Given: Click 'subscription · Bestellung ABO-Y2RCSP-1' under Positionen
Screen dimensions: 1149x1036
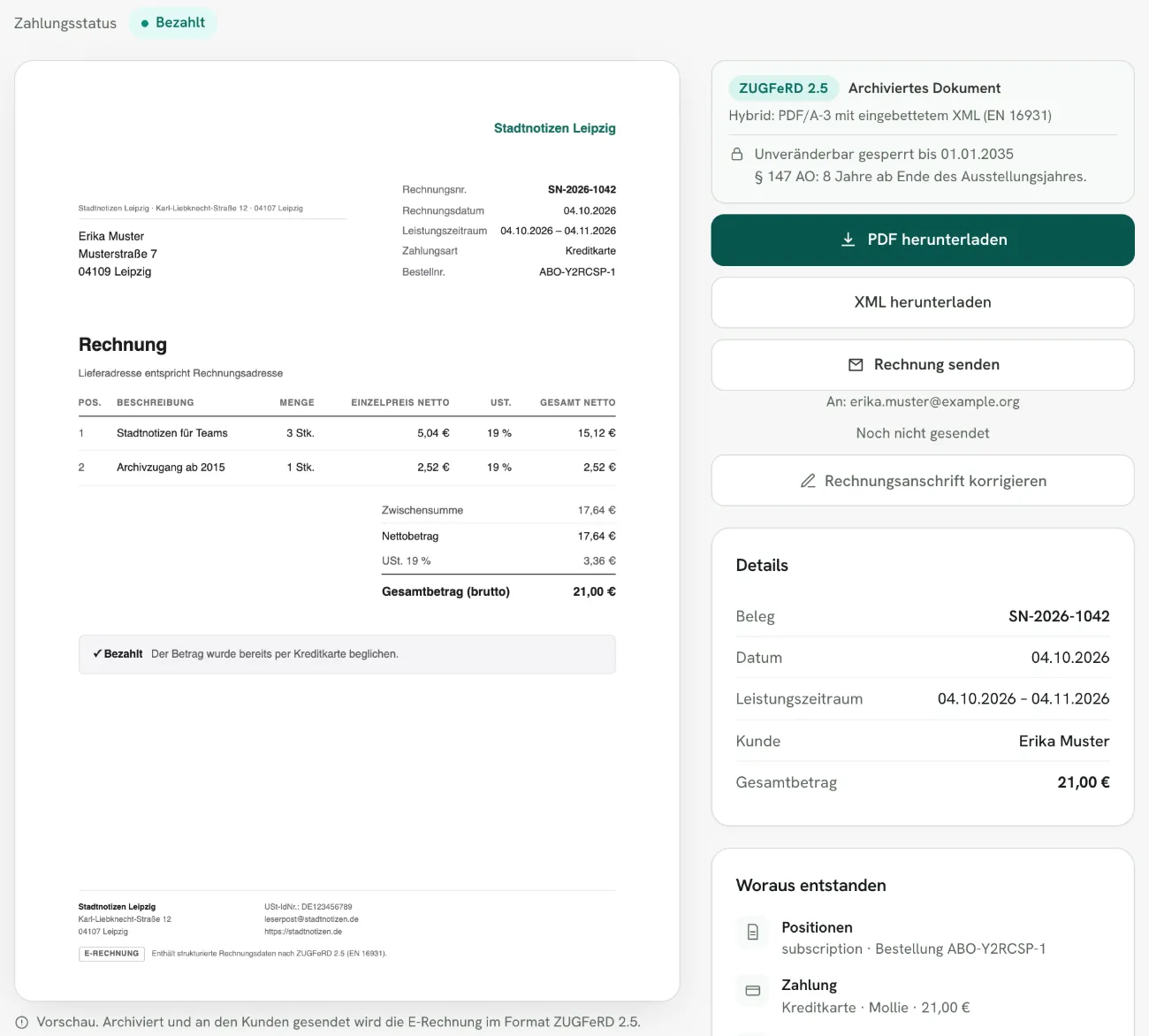Looking at the screenshot, I should point(914,948).
